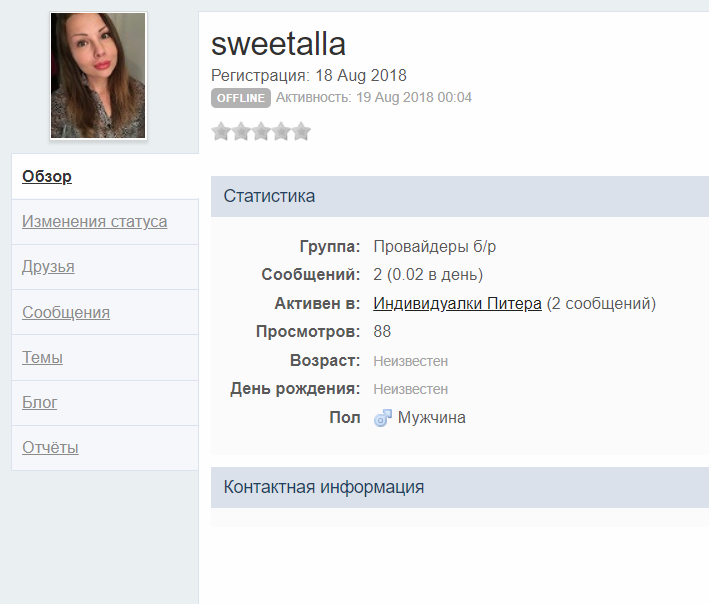709x604 pixels.
Task: Rate with the fourth star
Action: (x=281, y=131)
